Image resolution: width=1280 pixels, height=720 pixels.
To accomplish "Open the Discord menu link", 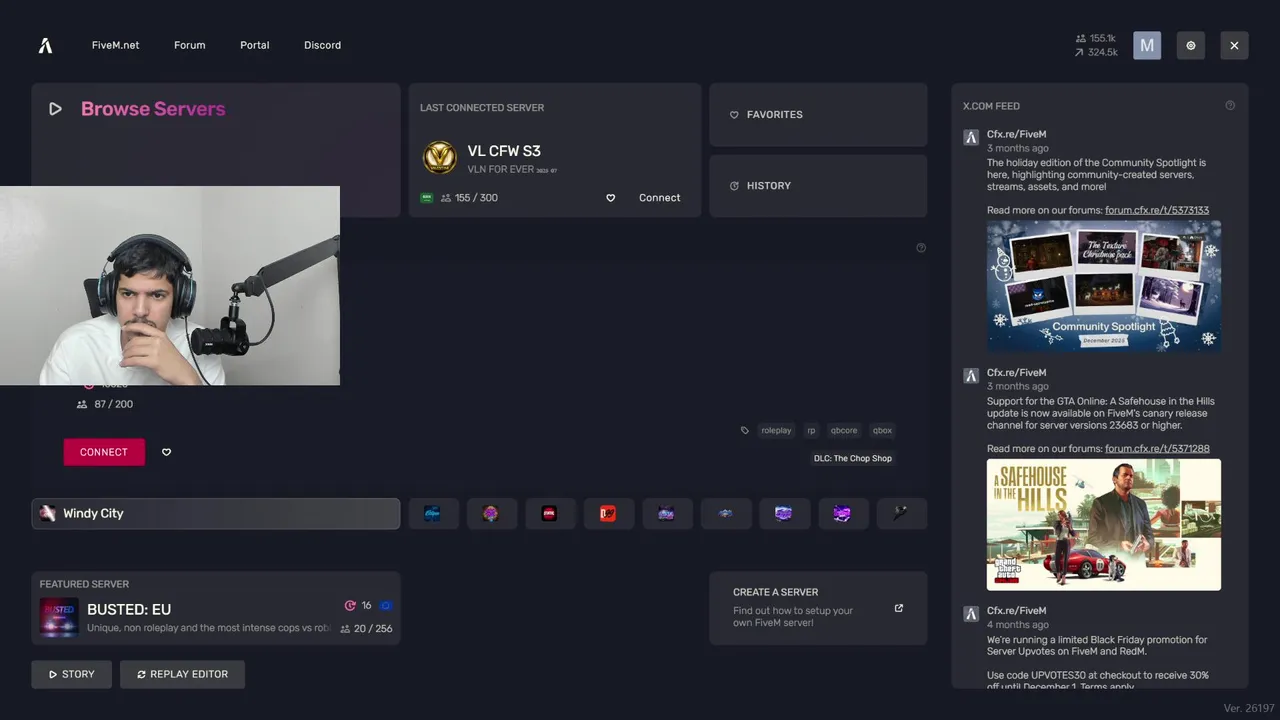I will tap(322, 45).
